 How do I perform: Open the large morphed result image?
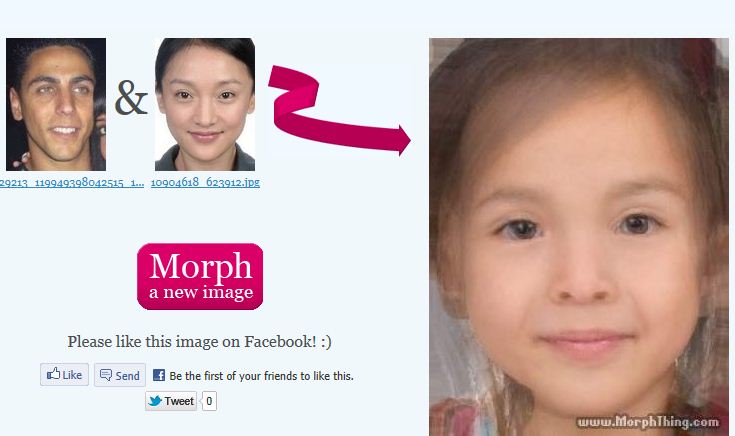[579, 237]
